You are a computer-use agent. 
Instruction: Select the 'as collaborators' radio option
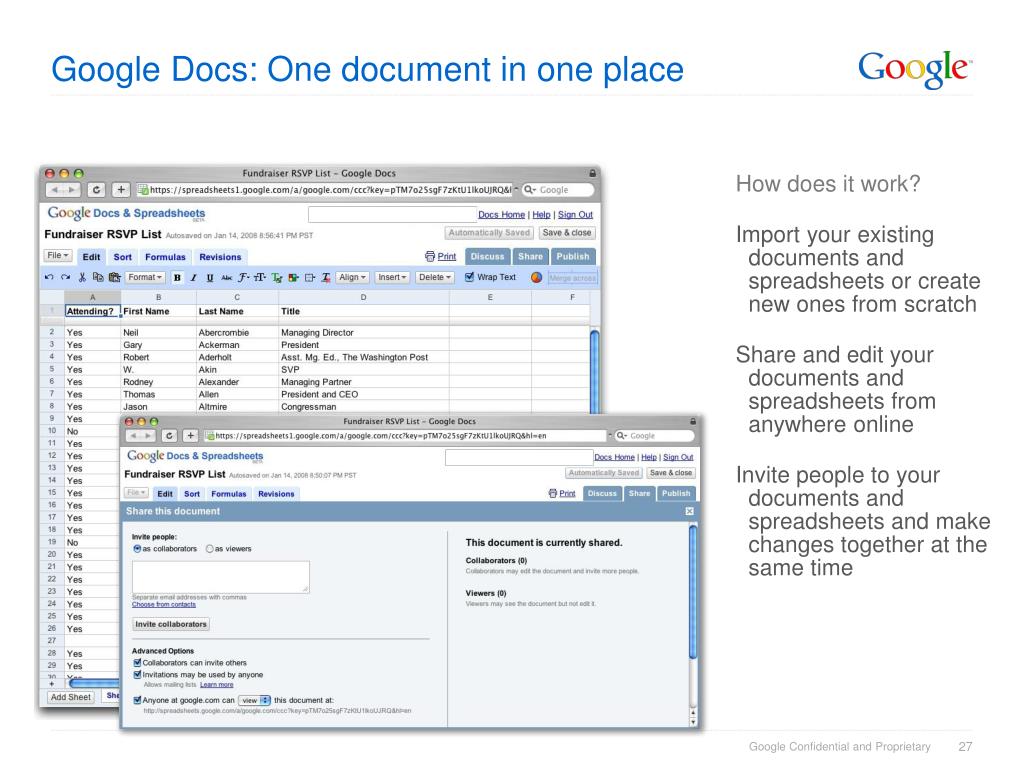pos(137,549)
